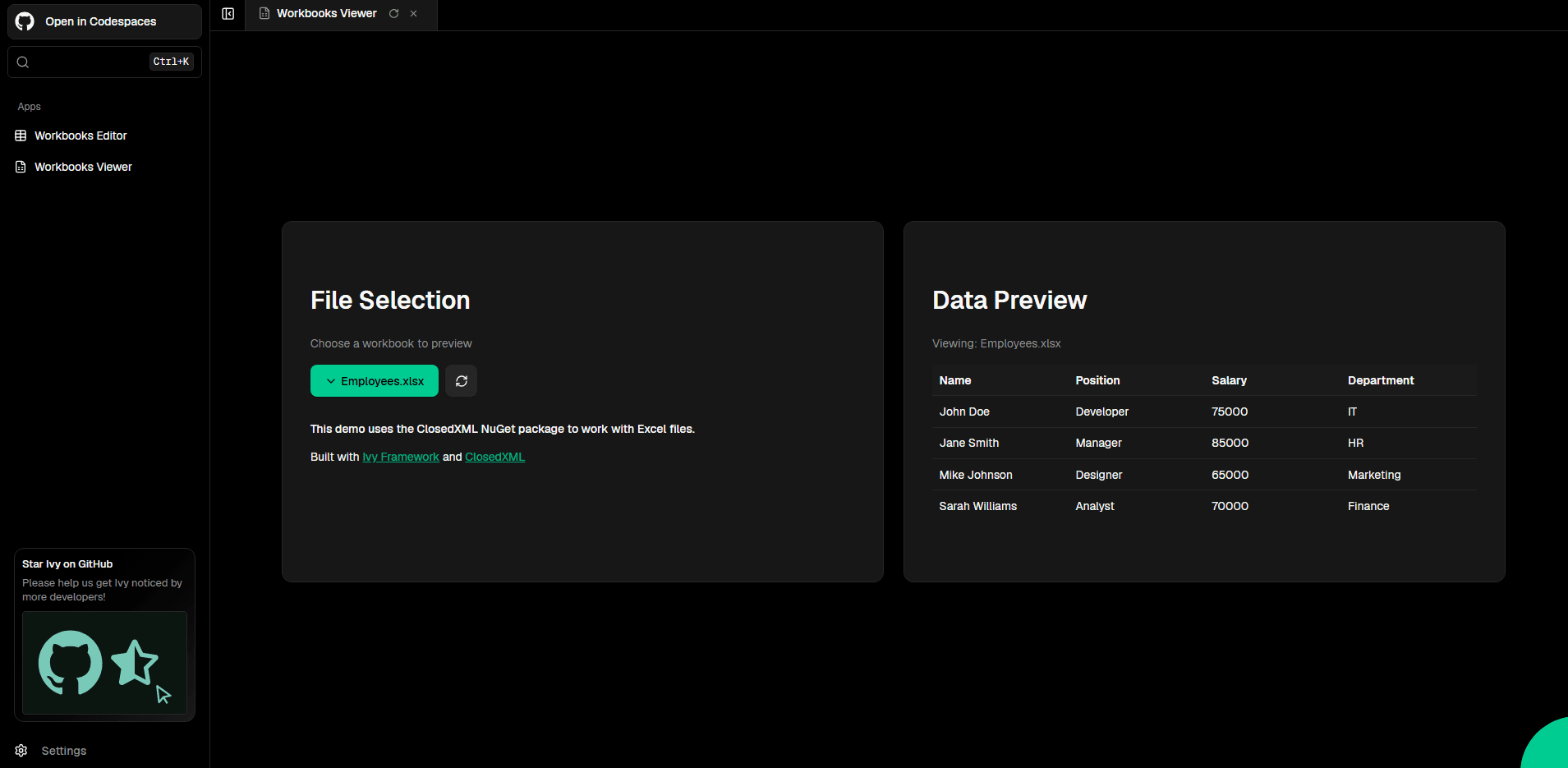Open the Employees.xlsx file dropdown

pyautogui.click(x=375, y=381)
